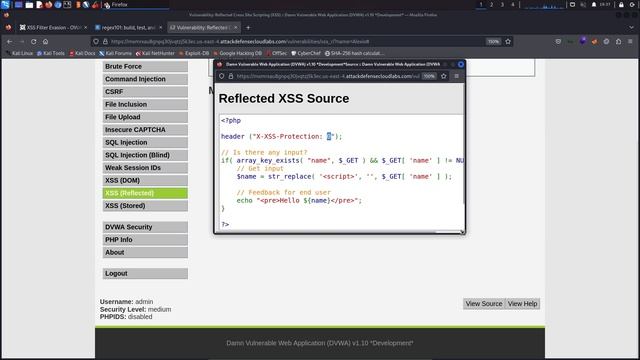Image resolution: width=640 pixels, height=360 pixels.
Task: Open the Kali Docs bookmark
Action: (82, 53)
